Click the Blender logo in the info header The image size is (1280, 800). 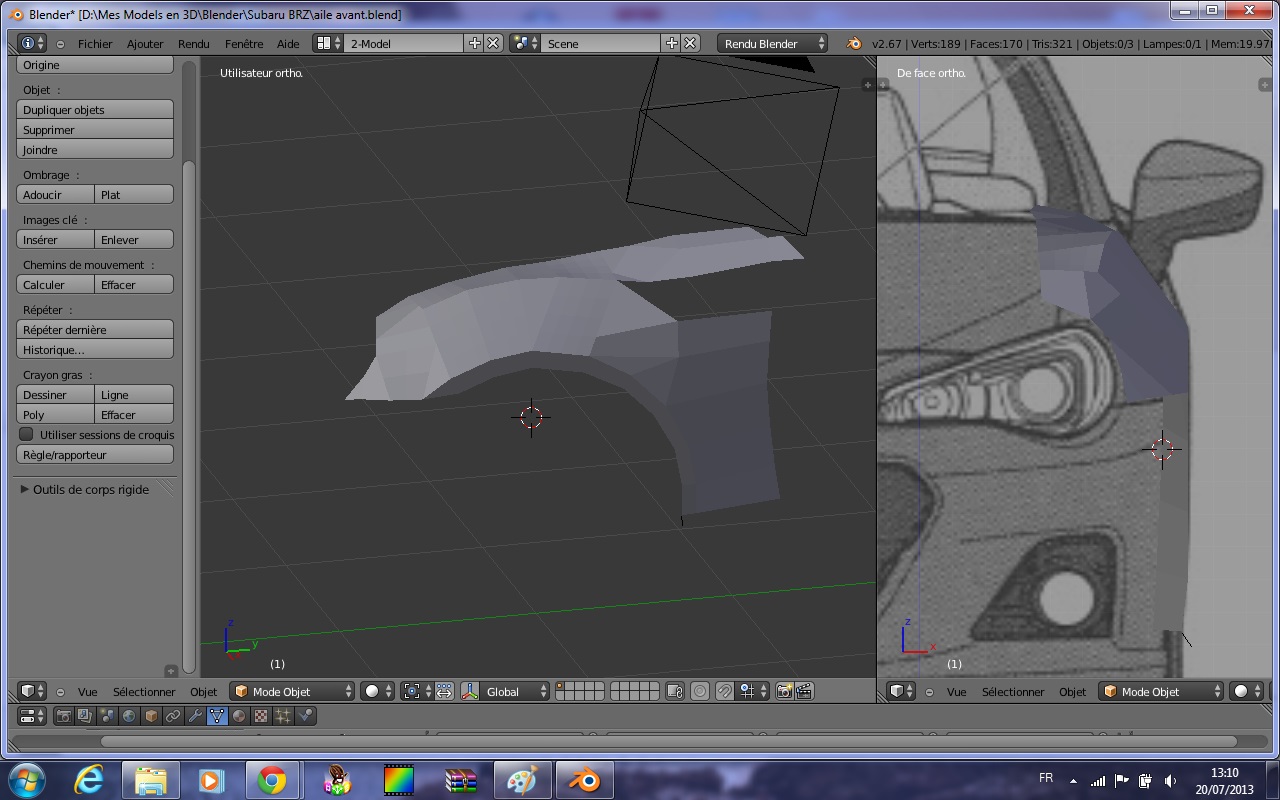pyautogui.click(x=854, y=43)
